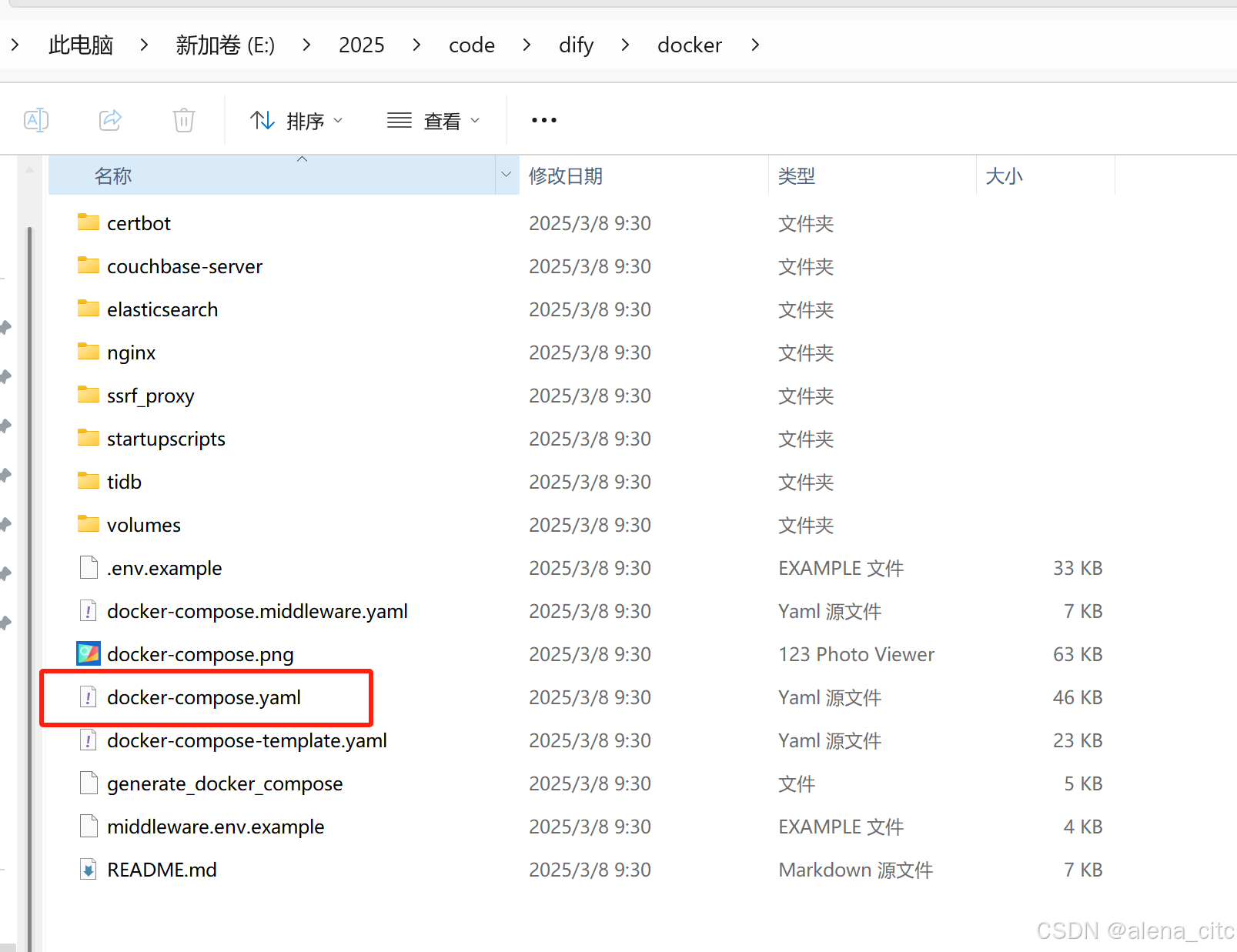
Task: Click the 33 KB size cell
Action: (1078, 568)
